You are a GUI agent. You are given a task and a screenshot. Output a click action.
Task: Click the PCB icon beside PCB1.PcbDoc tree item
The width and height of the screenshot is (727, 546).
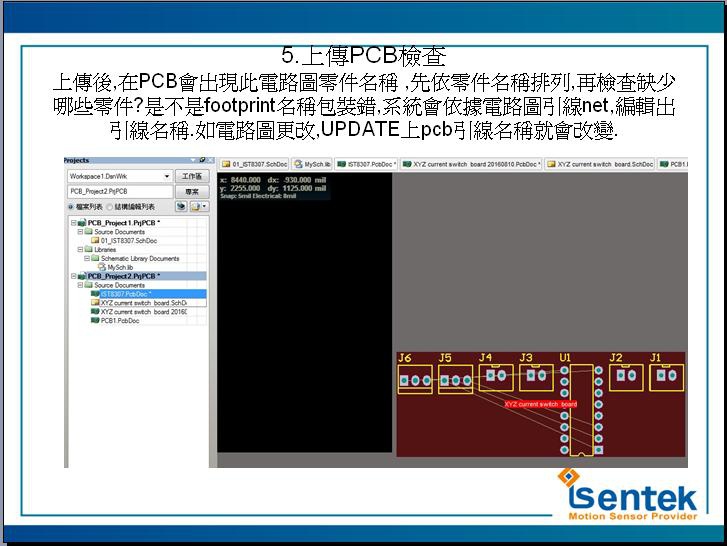[x=95, y=321]
